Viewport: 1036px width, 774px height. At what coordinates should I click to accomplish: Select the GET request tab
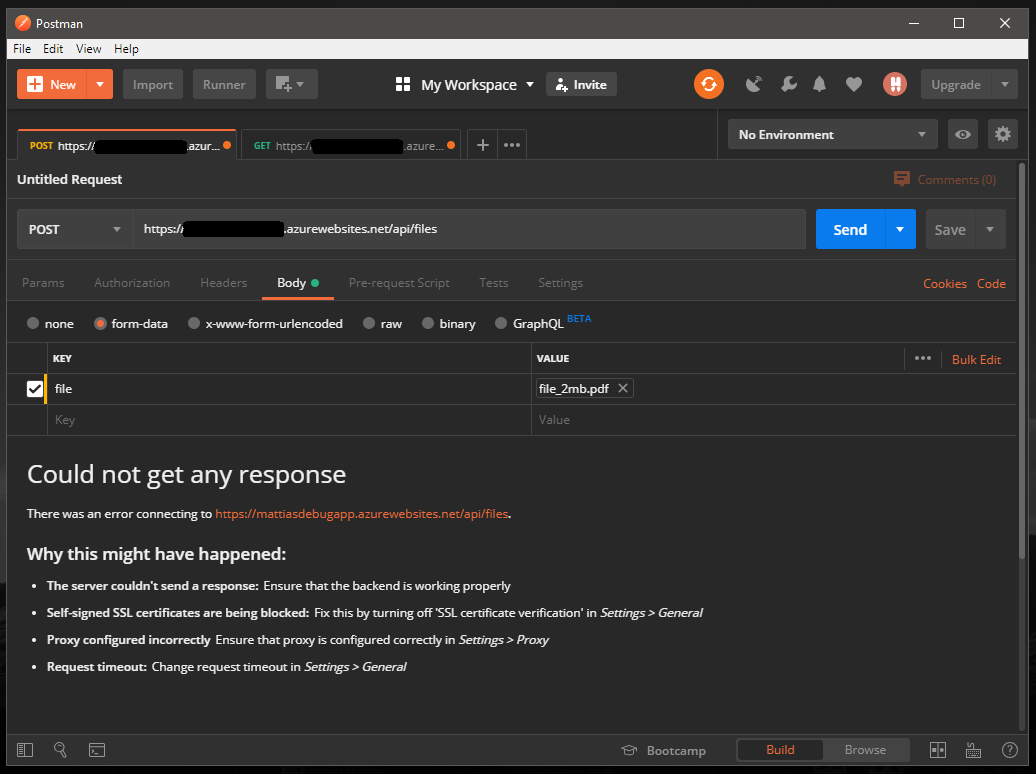pos(351,145)
